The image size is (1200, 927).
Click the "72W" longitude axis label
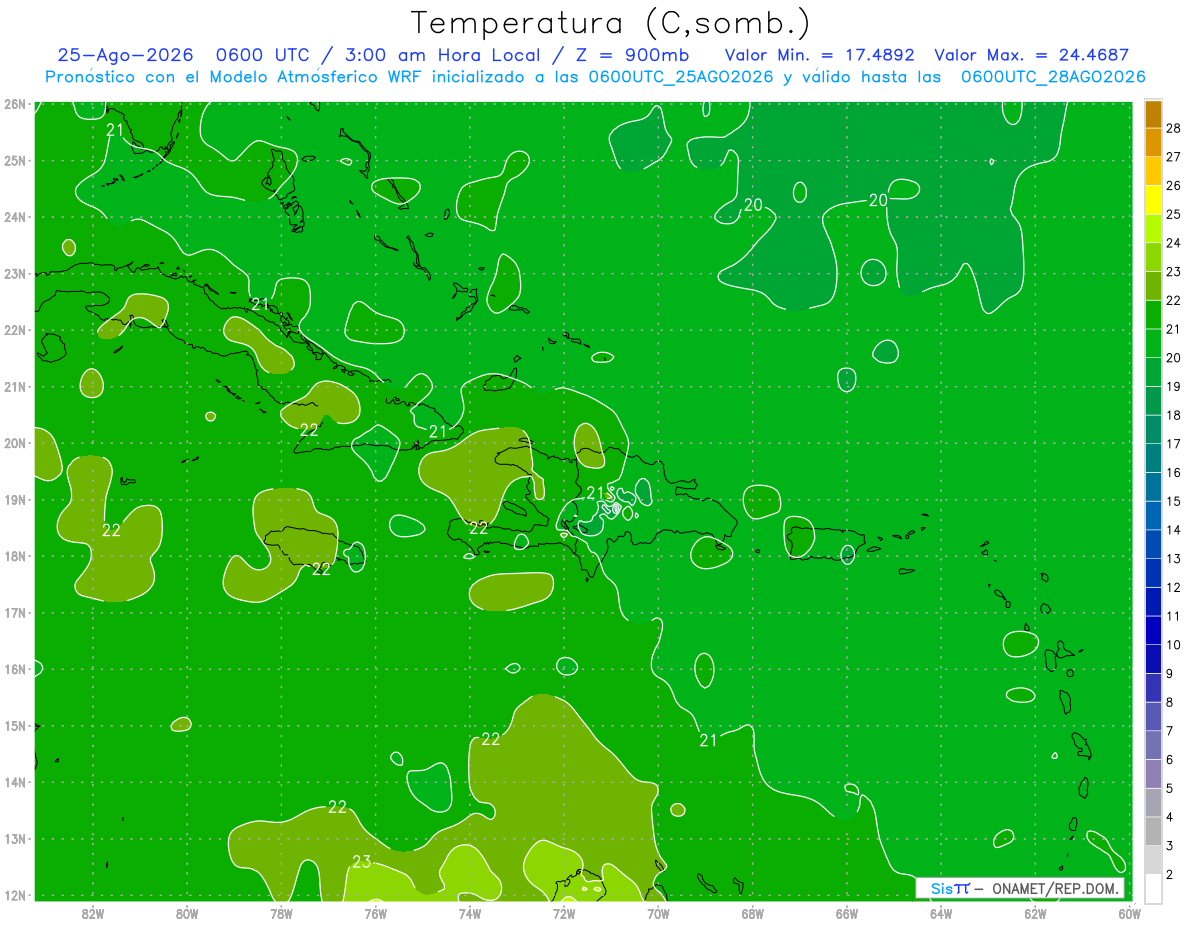(564, 913)
